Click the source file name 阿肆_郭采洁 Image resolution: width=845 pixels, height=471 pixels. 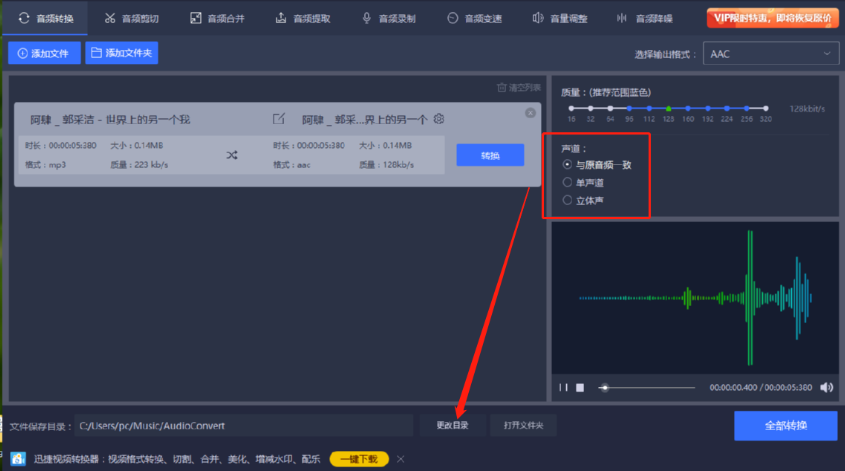click(110, 119)
